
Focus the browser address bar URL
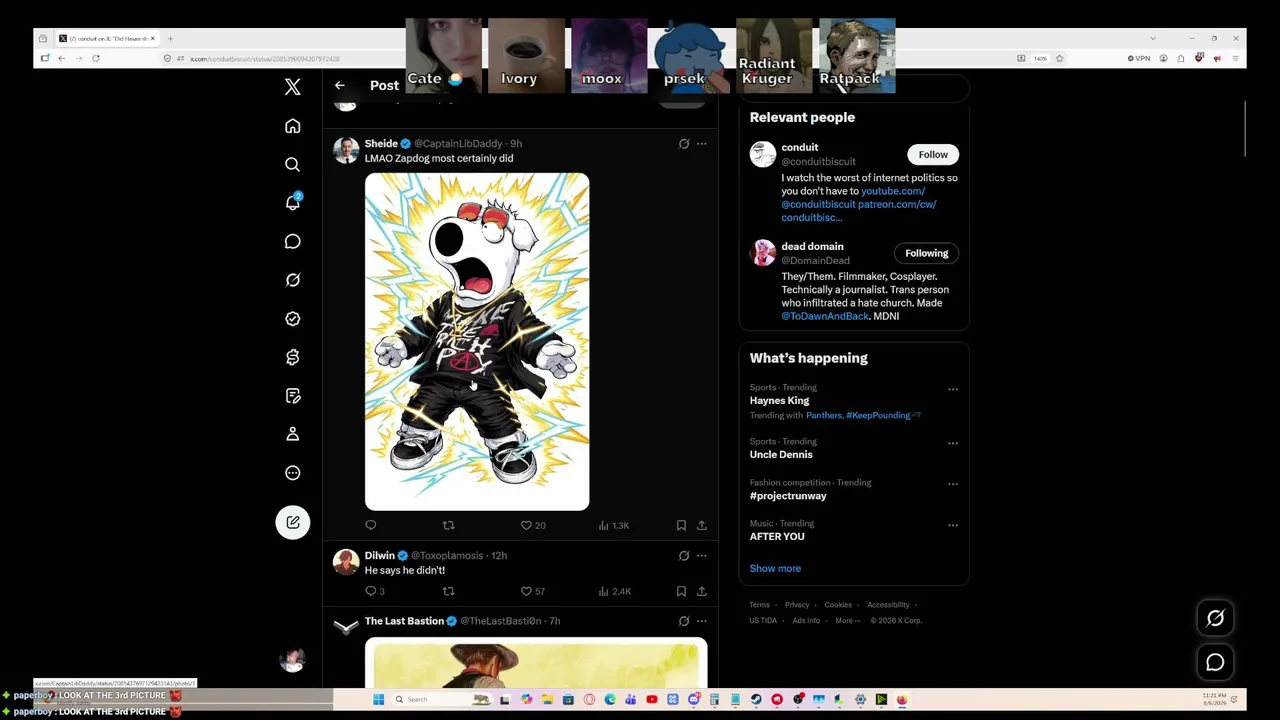click(x=265, y=59)
